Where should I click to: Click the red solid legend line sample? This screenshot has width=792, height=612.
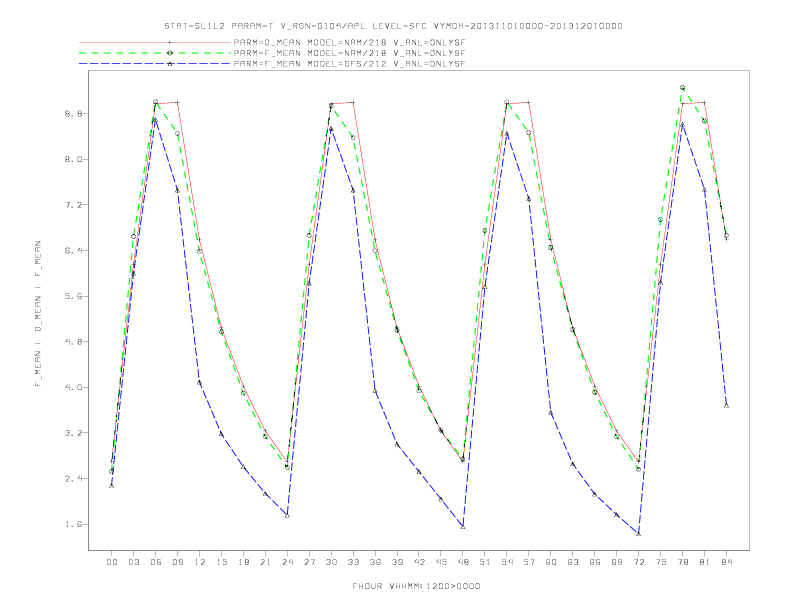tap(155, 42)
